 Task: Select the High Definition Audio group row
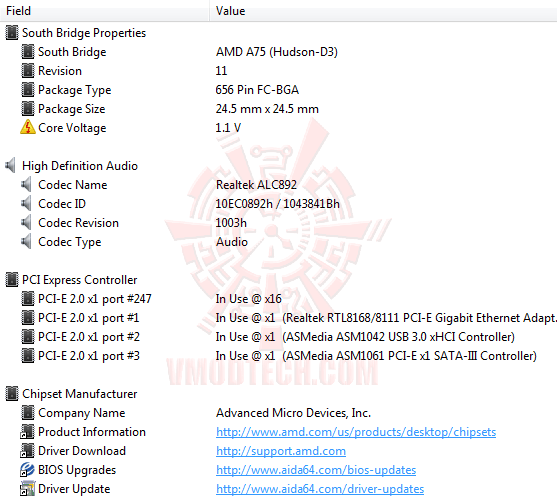point(80,166)
